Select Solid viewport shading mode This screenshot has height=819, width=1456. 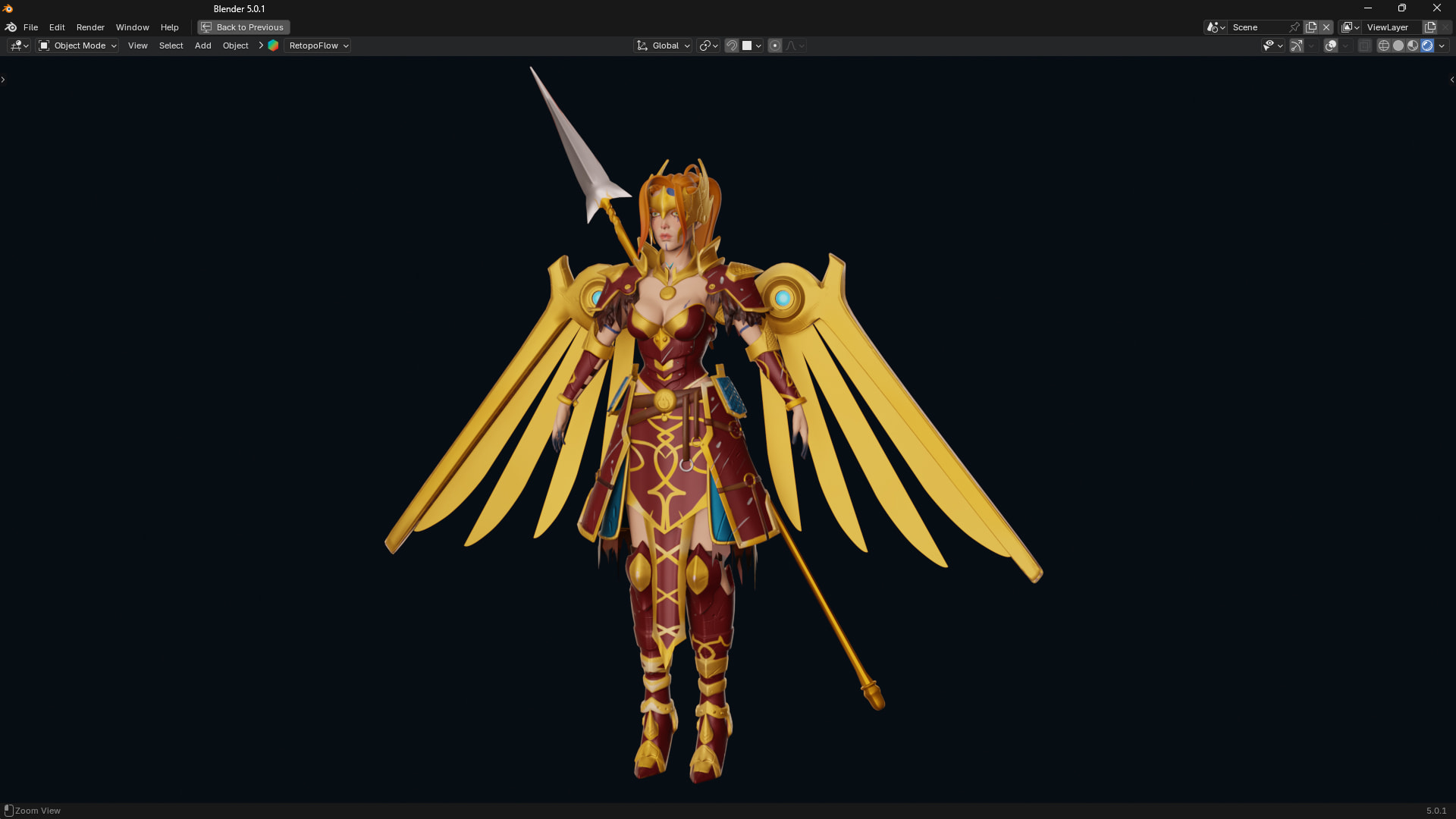point(1398,45)
